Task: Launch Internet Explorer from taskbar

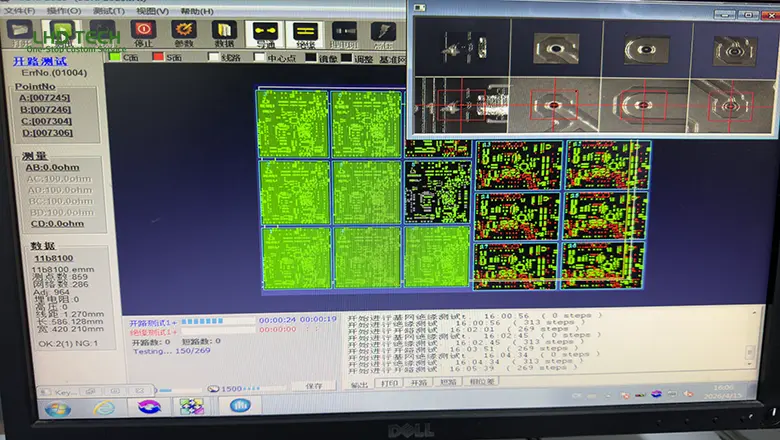Action: tap(104, 408)
